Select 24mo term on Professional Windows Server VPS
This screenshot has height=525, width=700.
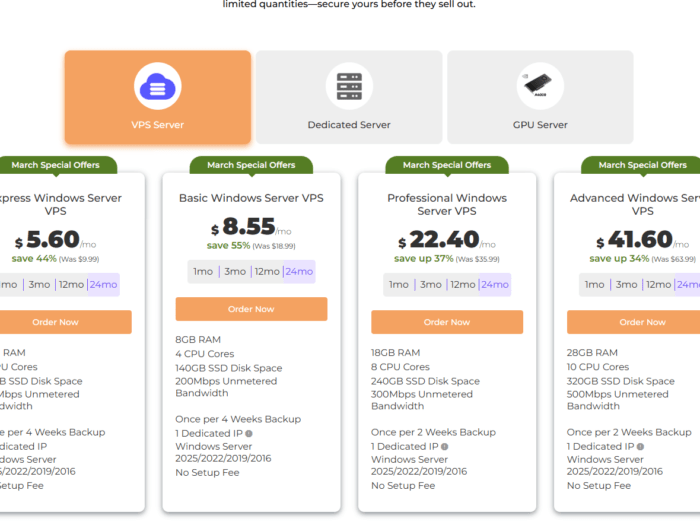tap(494, 284)
